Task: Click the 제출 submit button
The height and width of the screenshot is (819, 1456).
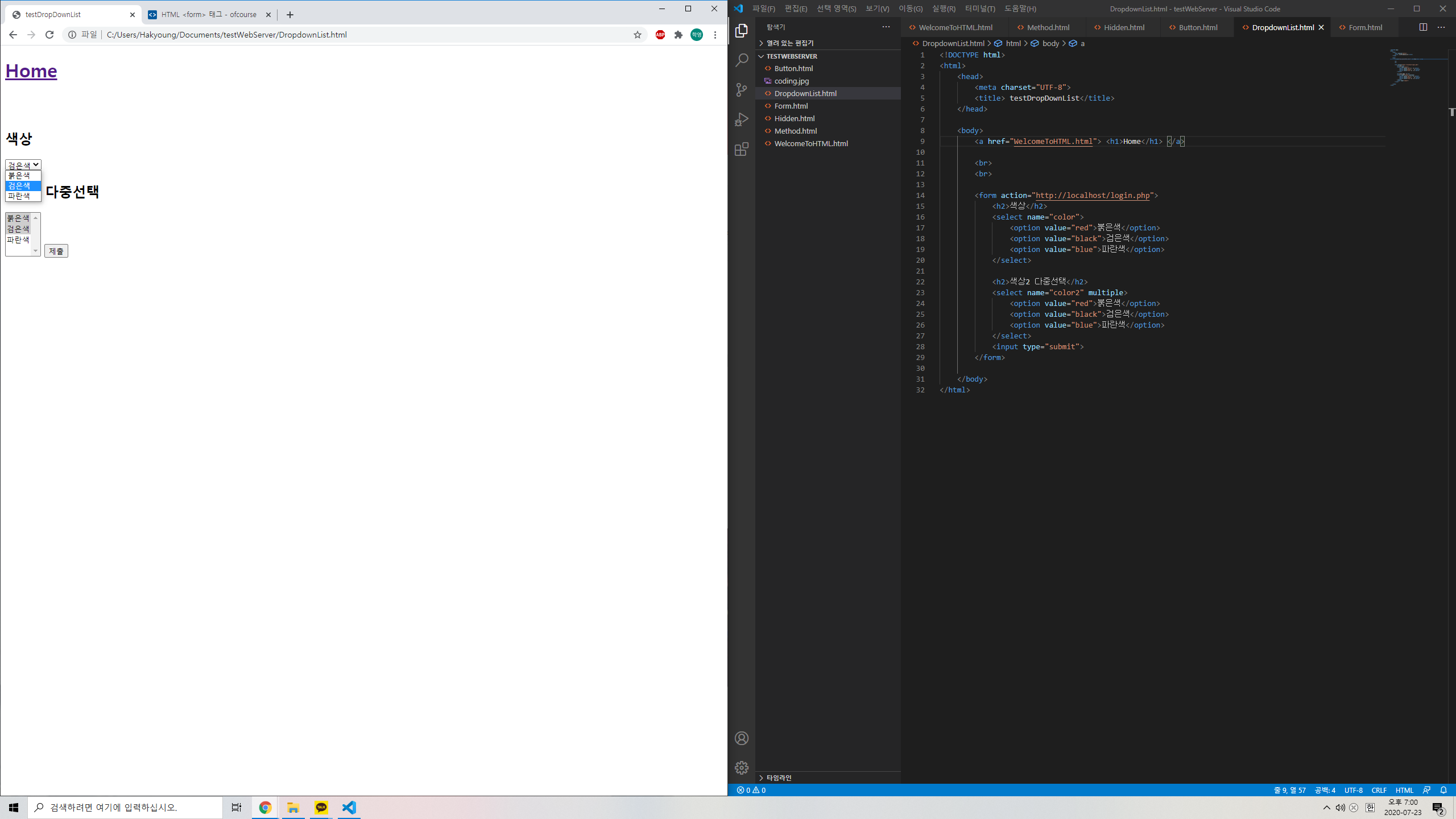Action: (56, 251)
